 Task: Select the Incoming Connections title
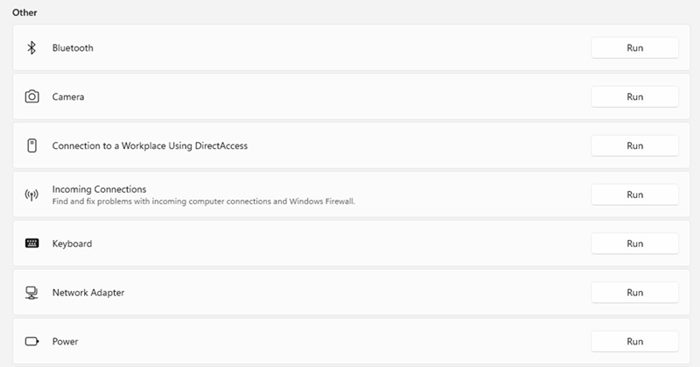coord(99,189)
